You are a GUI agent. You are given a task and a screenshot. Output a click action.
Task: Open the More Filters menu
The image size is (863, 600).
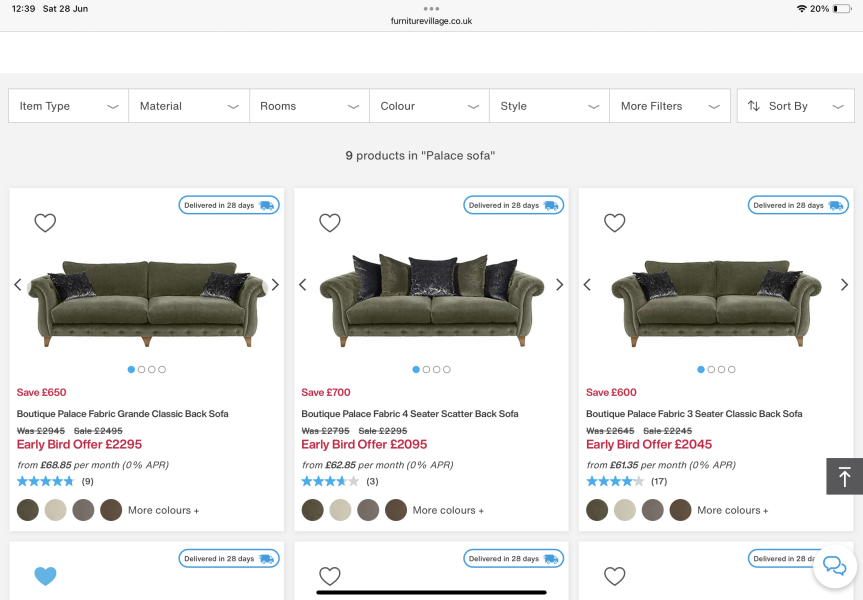click(669, 106)
